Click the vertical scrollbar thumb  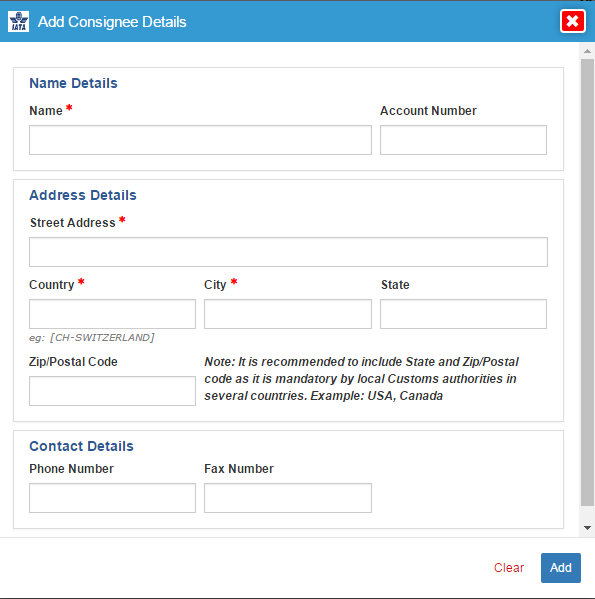587,282
